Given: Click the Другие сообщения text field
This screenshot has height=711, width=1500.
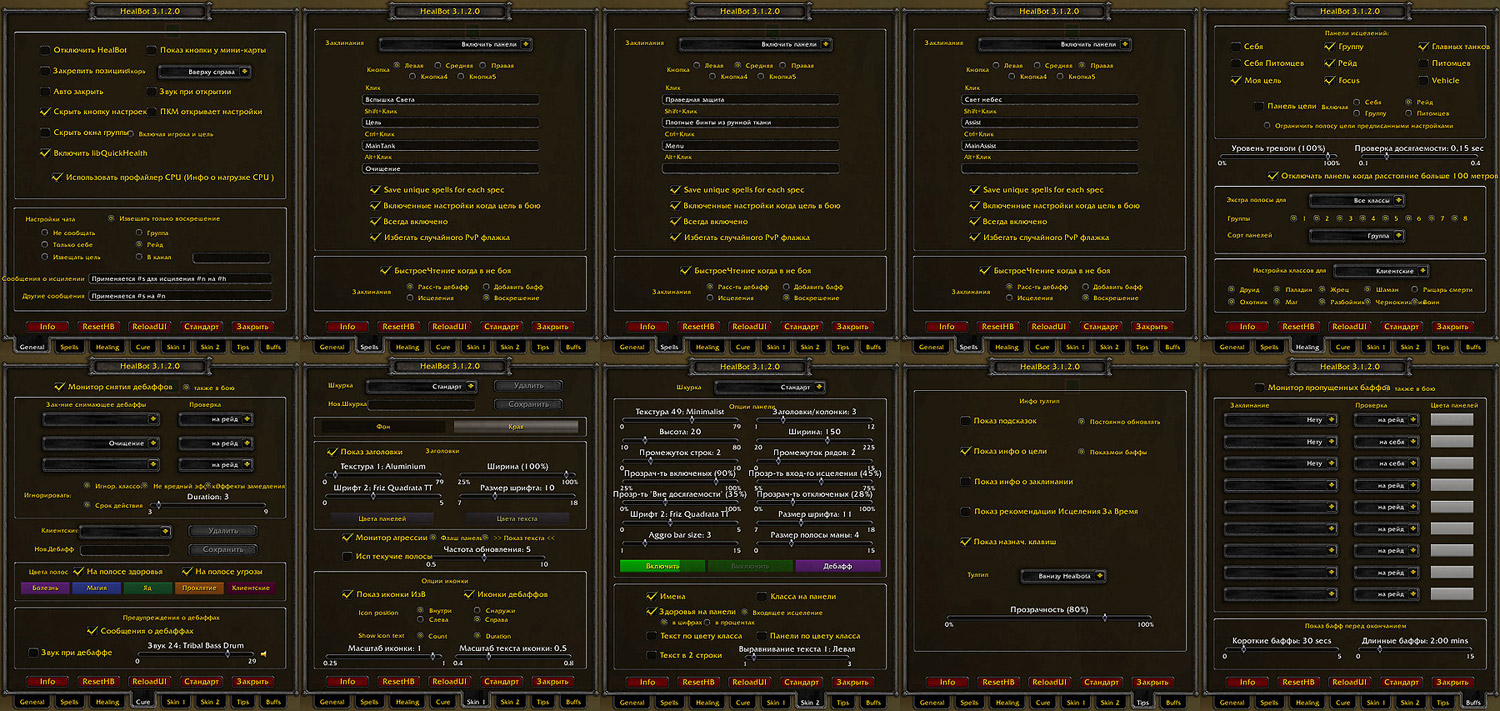Looking at the screenshot, I should (x=180, y=296).
